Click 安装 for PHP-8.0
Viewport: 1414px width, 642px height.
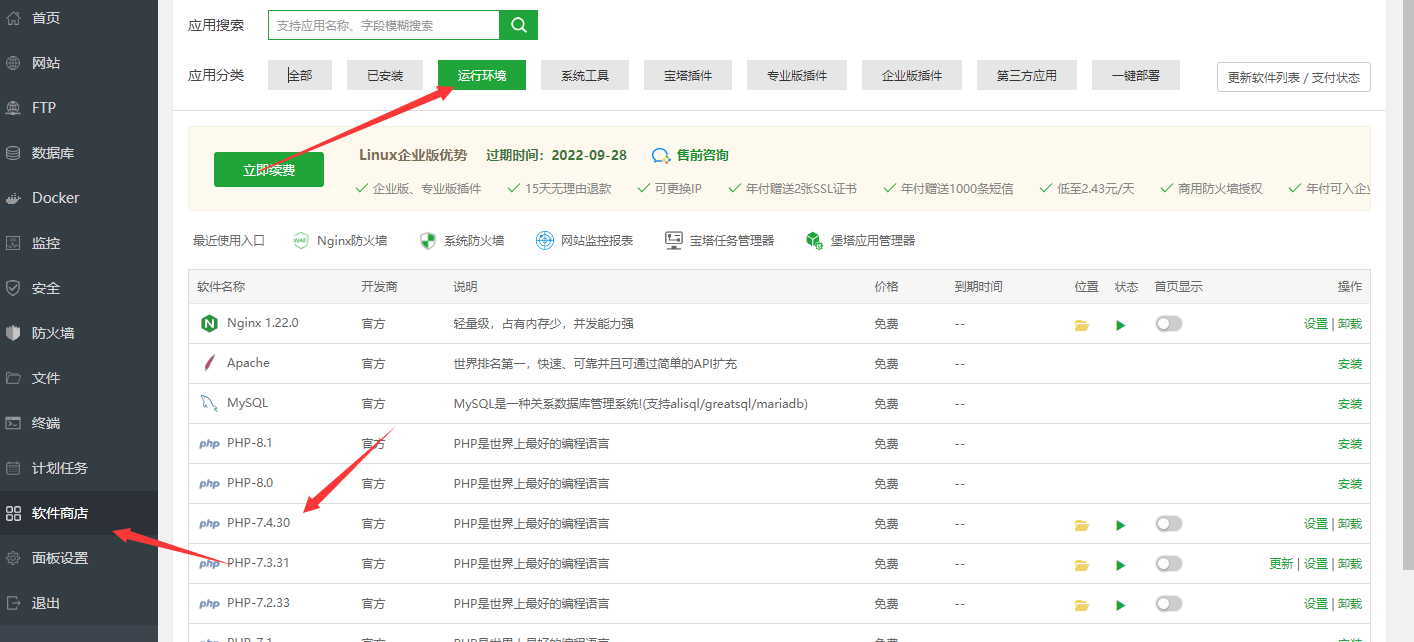[x=1350, y=484]
